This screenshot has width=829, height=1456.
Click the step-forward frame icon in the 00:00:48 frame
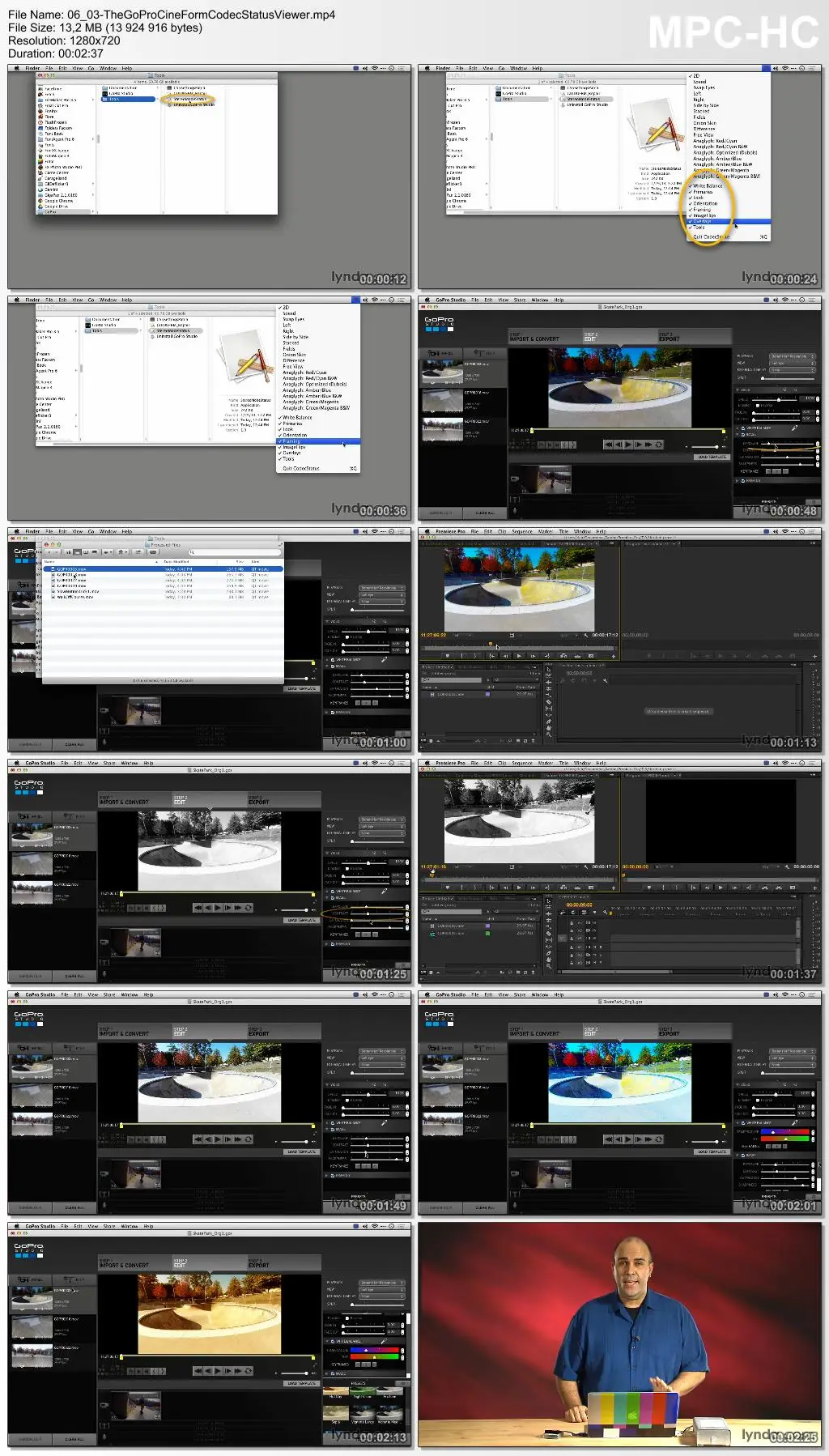coord(639,445)
